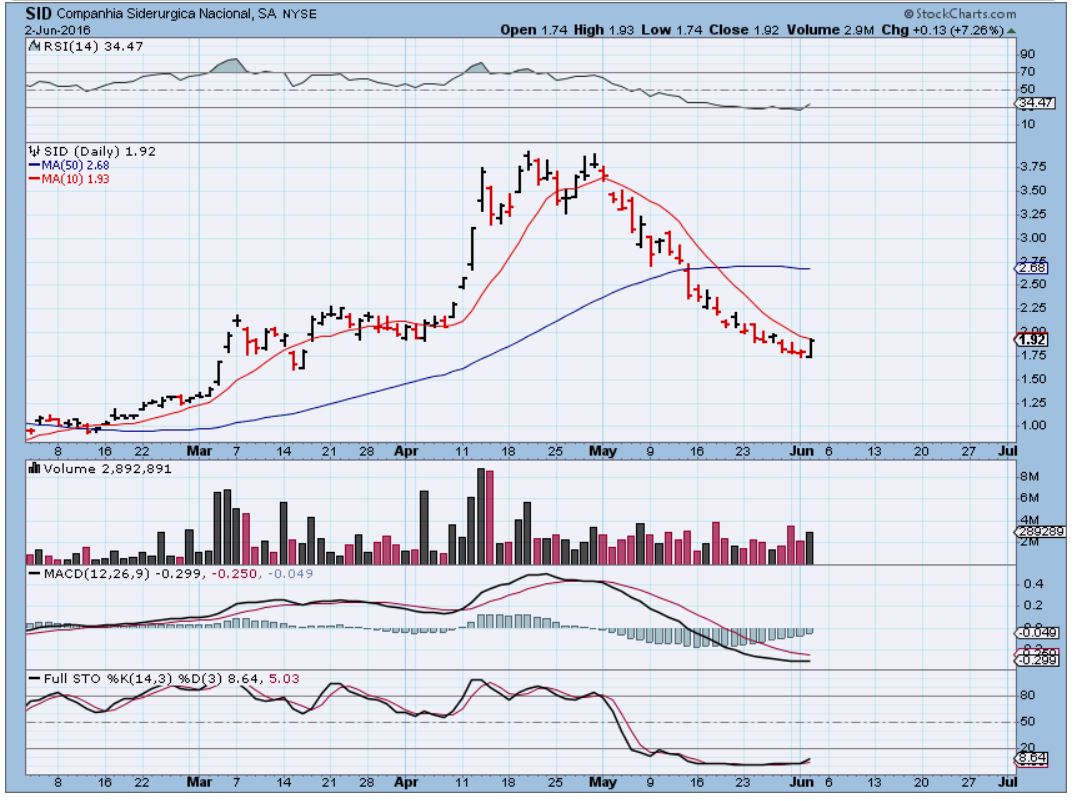Click the 'Low 1.74' value

point(672,30)
